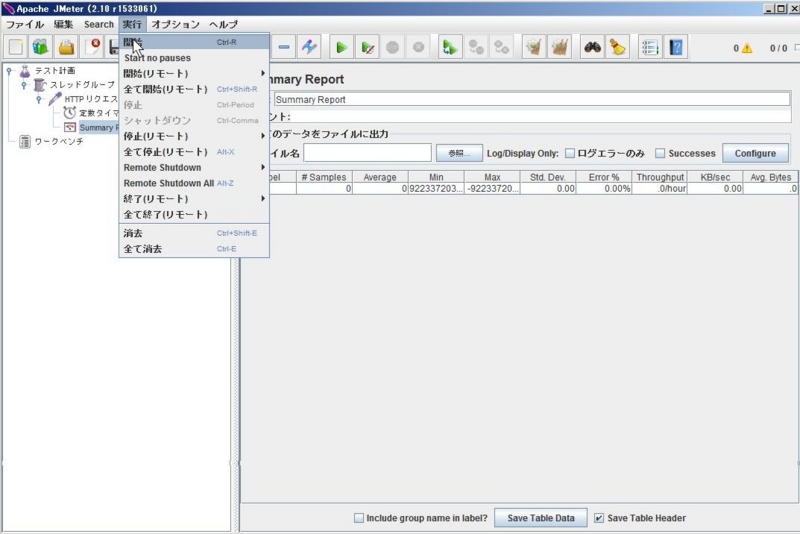
Task: Expand 開始(リモート) submenu arrow
Action: (263, 73)
